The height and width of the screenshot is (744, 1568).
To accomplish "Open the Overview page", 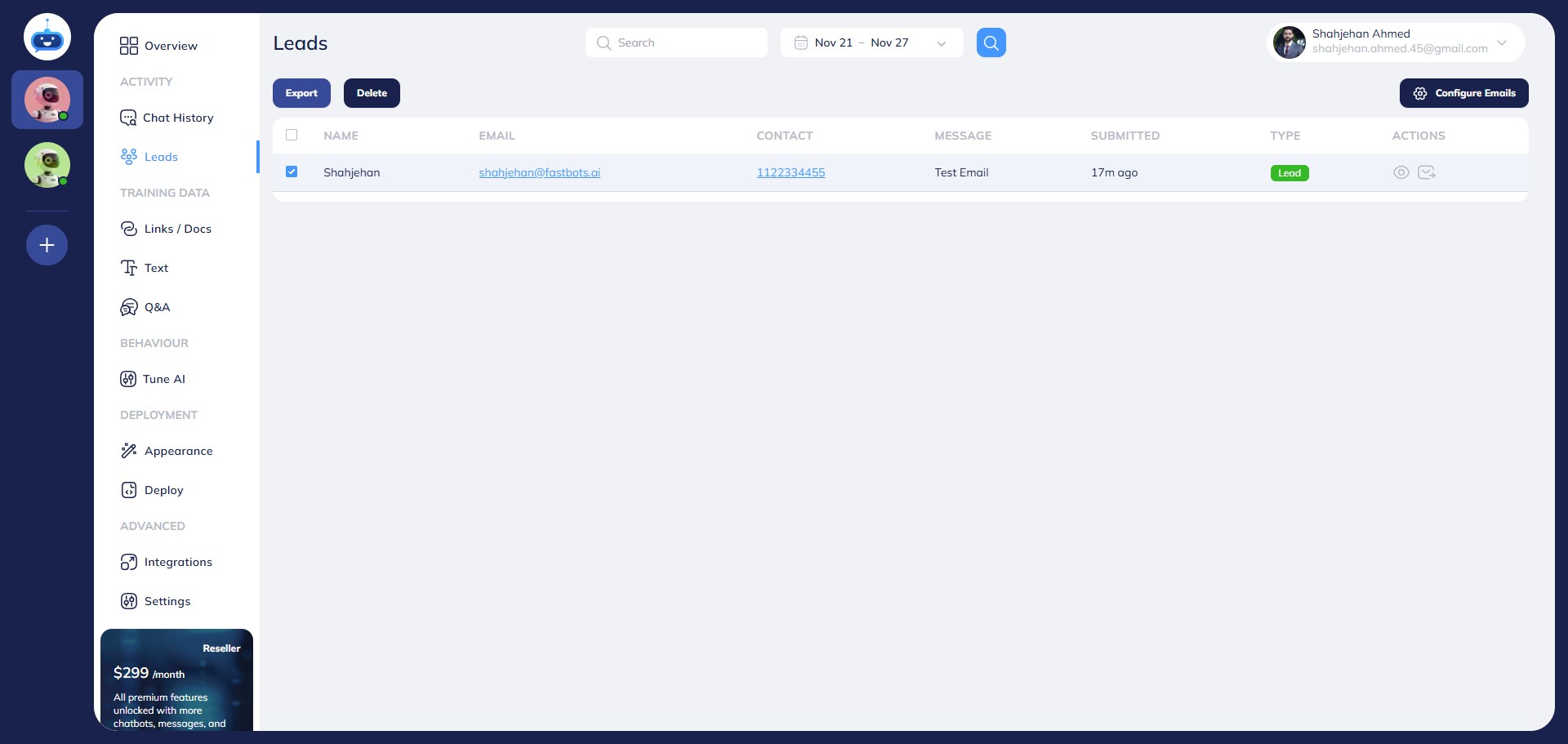I will [169, 46].
